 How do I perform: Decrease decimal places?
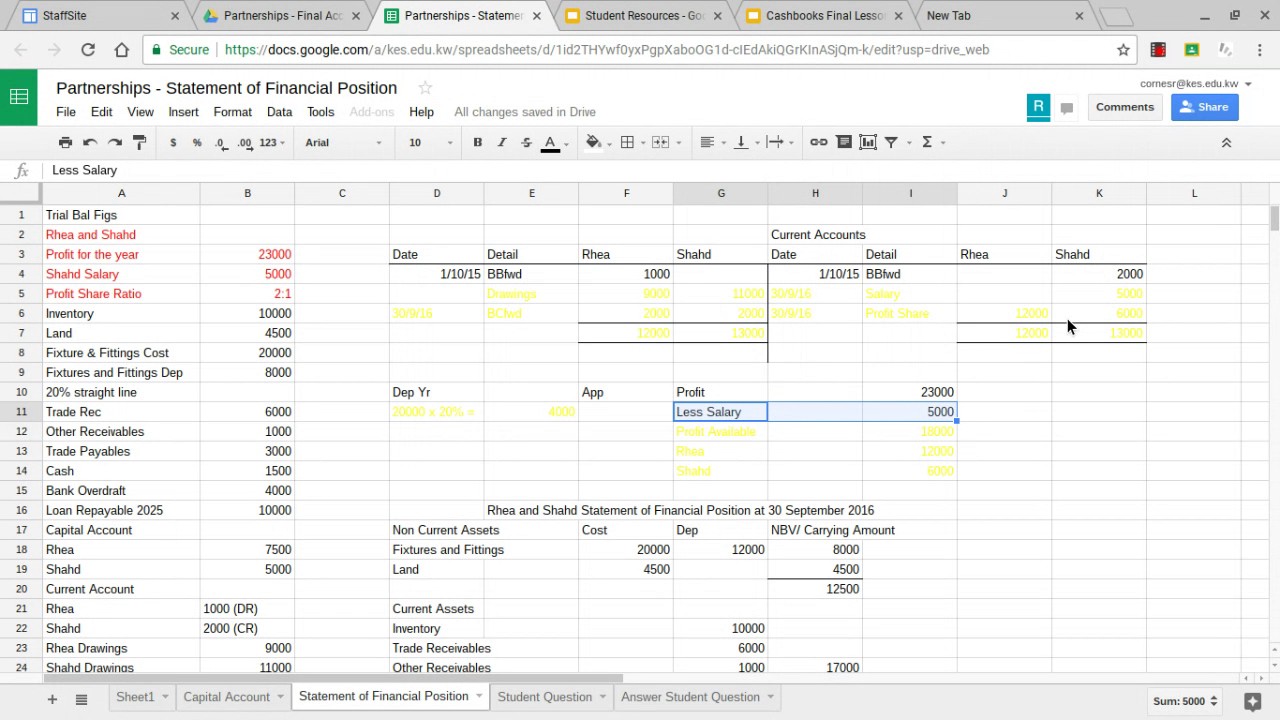click(221, 143)
